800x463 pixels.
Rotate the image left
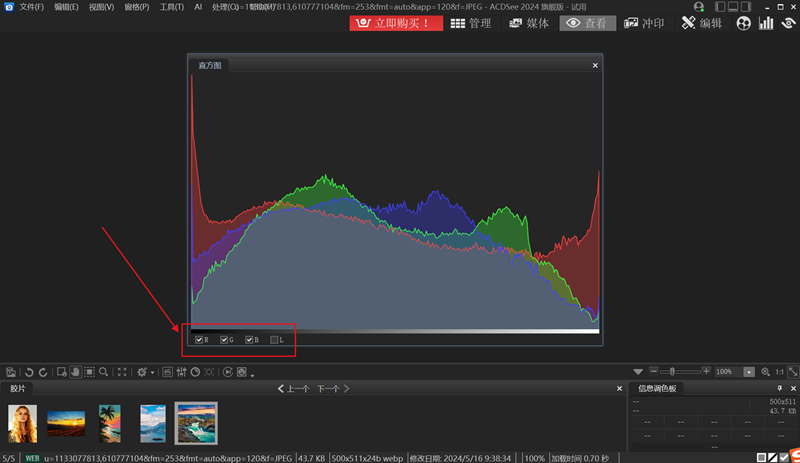tap(28, 372)
